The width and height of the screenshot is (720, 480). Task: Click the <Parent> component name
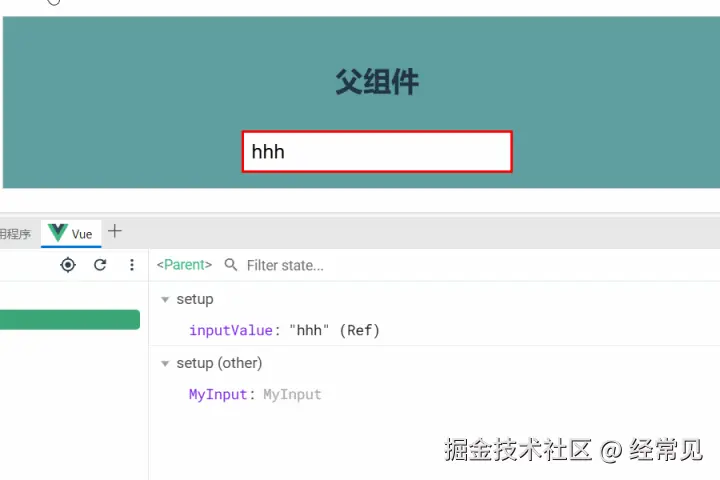(x=184, y=265)
